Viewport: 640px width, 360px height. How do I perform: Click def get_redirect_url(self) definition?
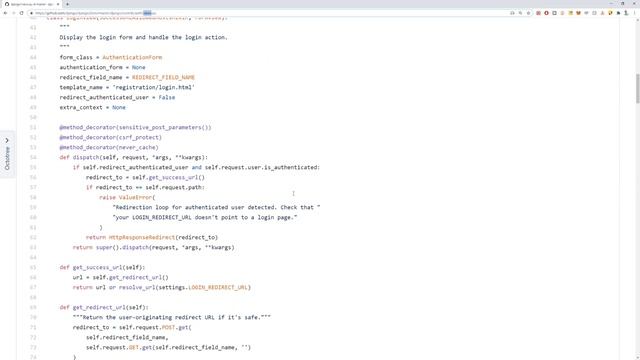pyautogui.click(x=104, y=307)
